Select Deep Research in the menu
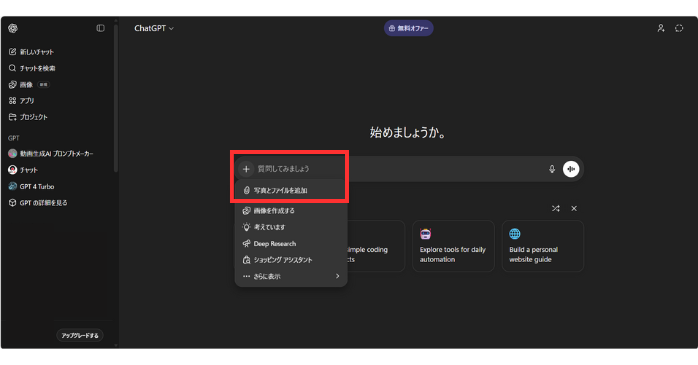The image size is (698, 365). (291, 243)
